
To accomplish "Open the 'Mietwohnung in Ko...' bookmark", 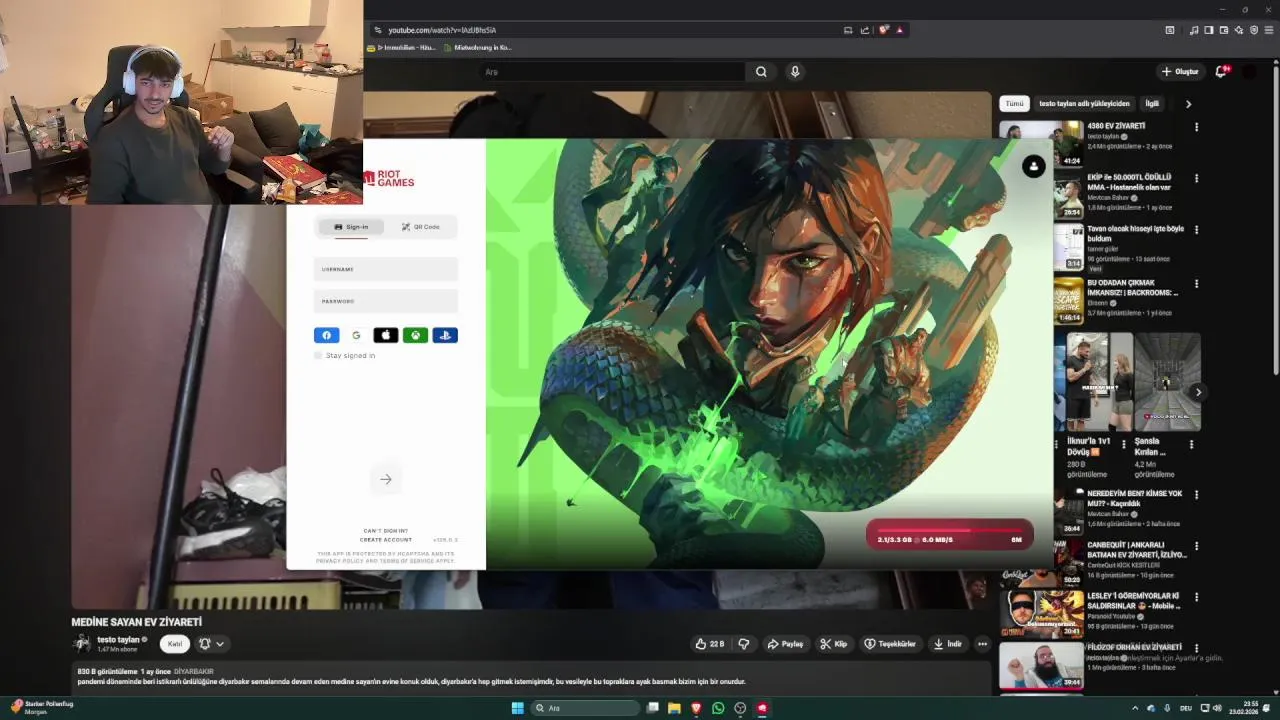I will 477,47.
